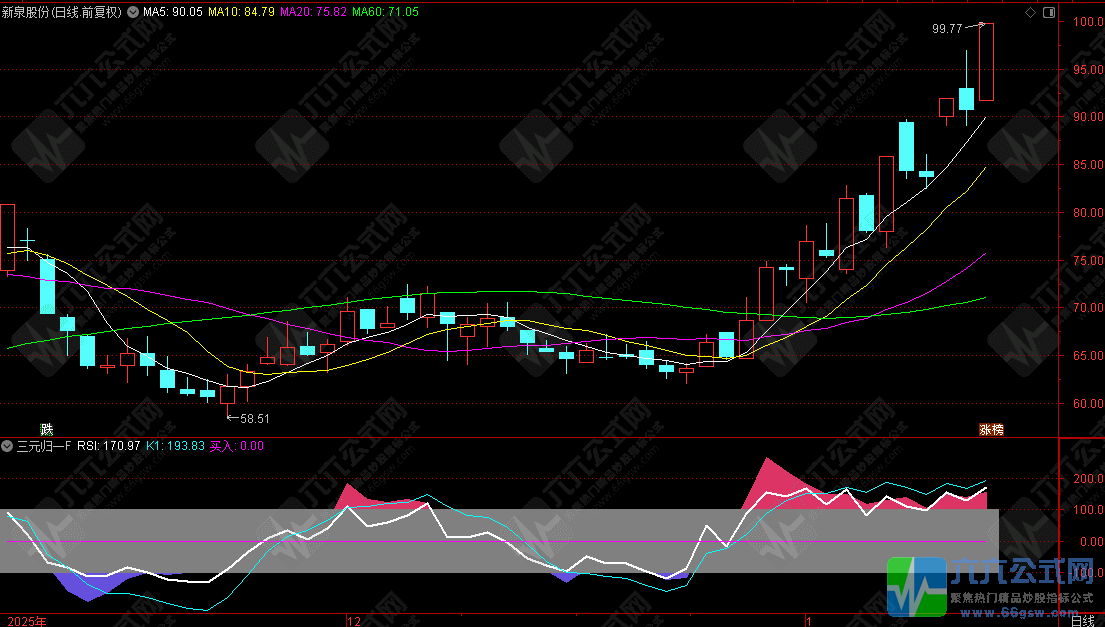Click the diamond marker icon at top right

click(x=1031, y=11)
